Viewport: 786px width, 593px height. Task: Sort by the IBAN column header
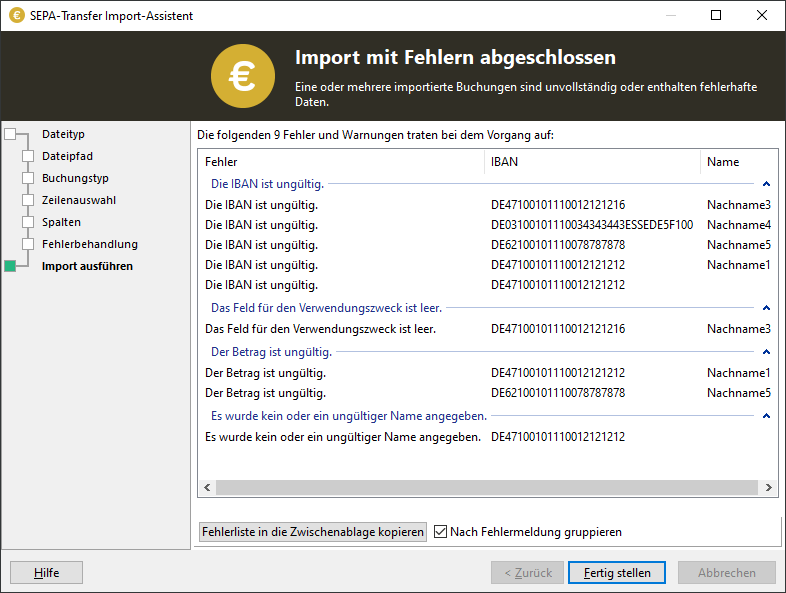coord(593,162)
